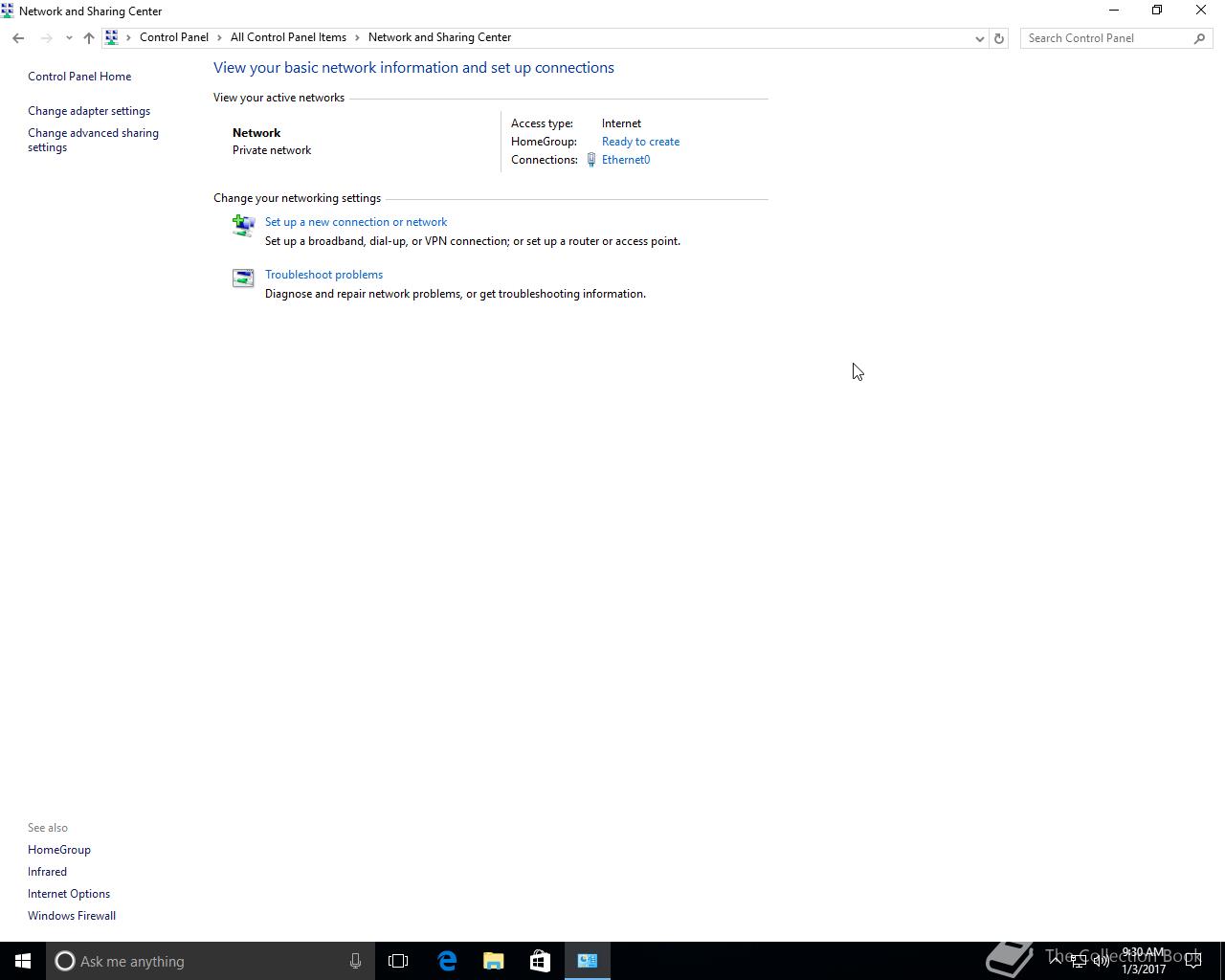
Task: Click the Troubleshoot problems icon
Action: coord(243,278)
